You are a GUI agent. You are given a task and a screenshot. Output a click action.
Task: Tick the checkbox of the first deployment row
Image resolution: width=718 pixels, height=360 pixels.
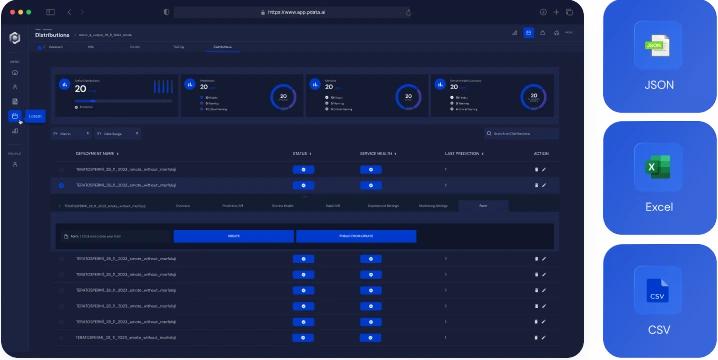click(x=61, y=170)
